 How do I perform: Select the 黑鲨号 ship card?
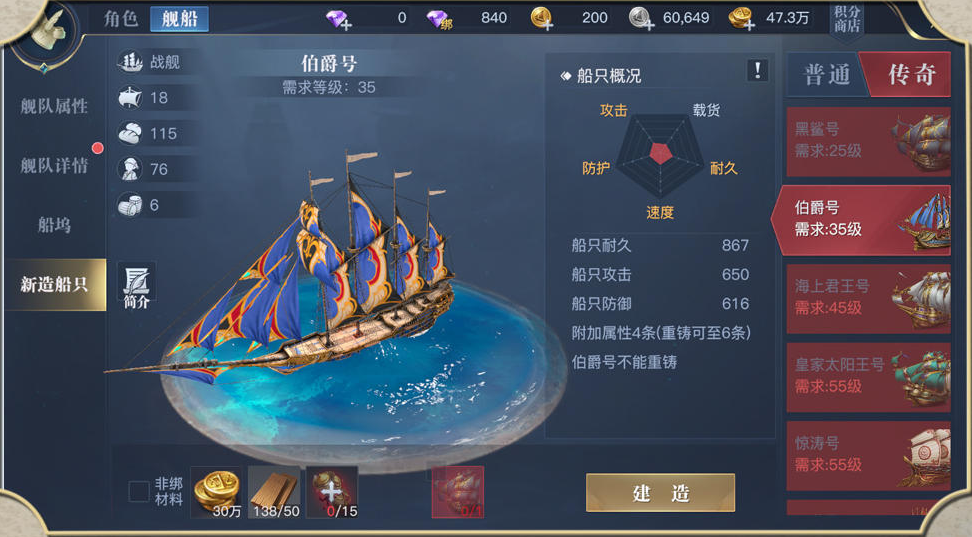(868, 142)
